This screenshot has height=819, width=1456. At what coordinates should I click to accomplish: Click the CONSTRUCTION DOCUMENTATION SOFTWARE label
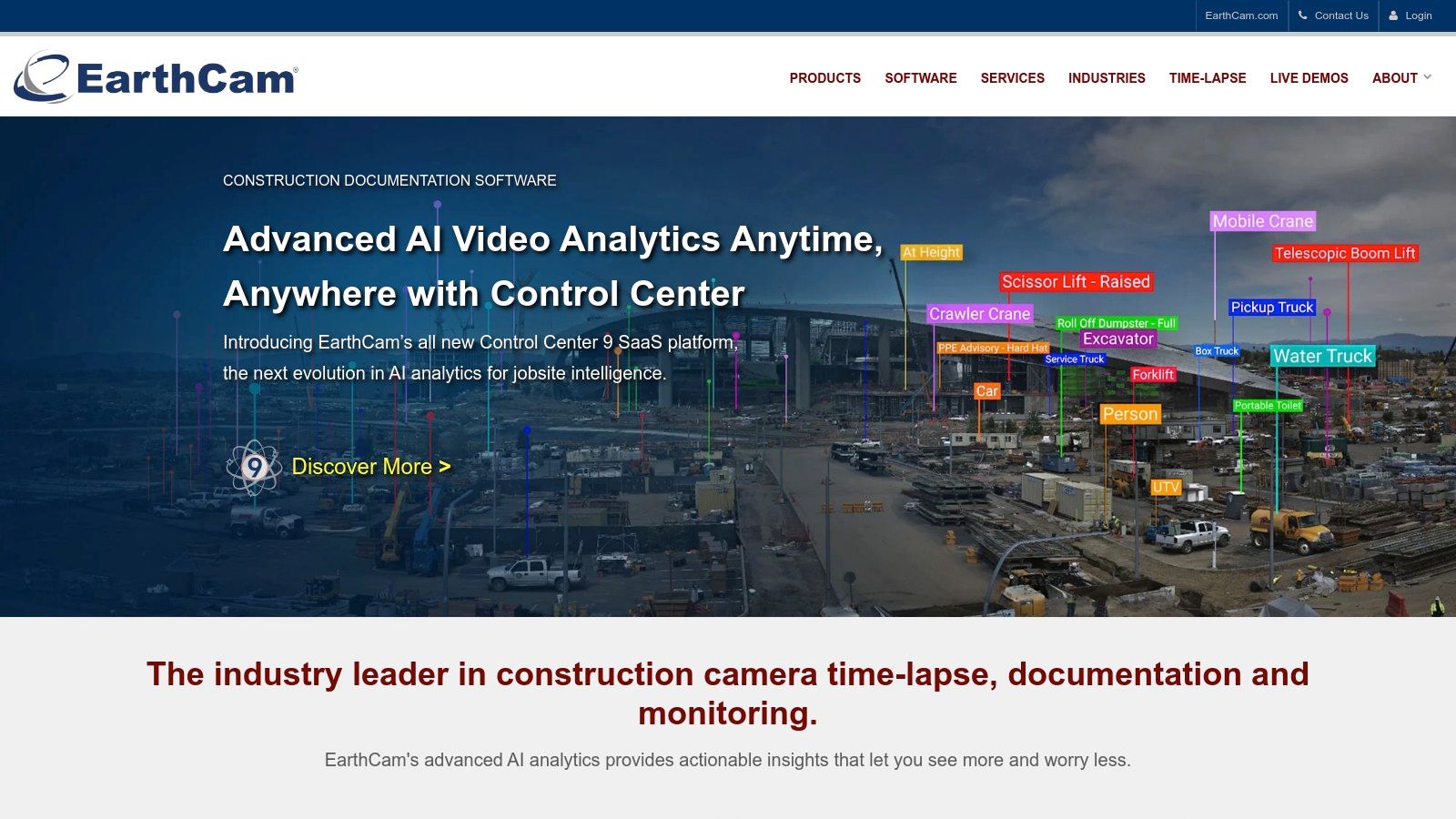click(x=389, y=180)
